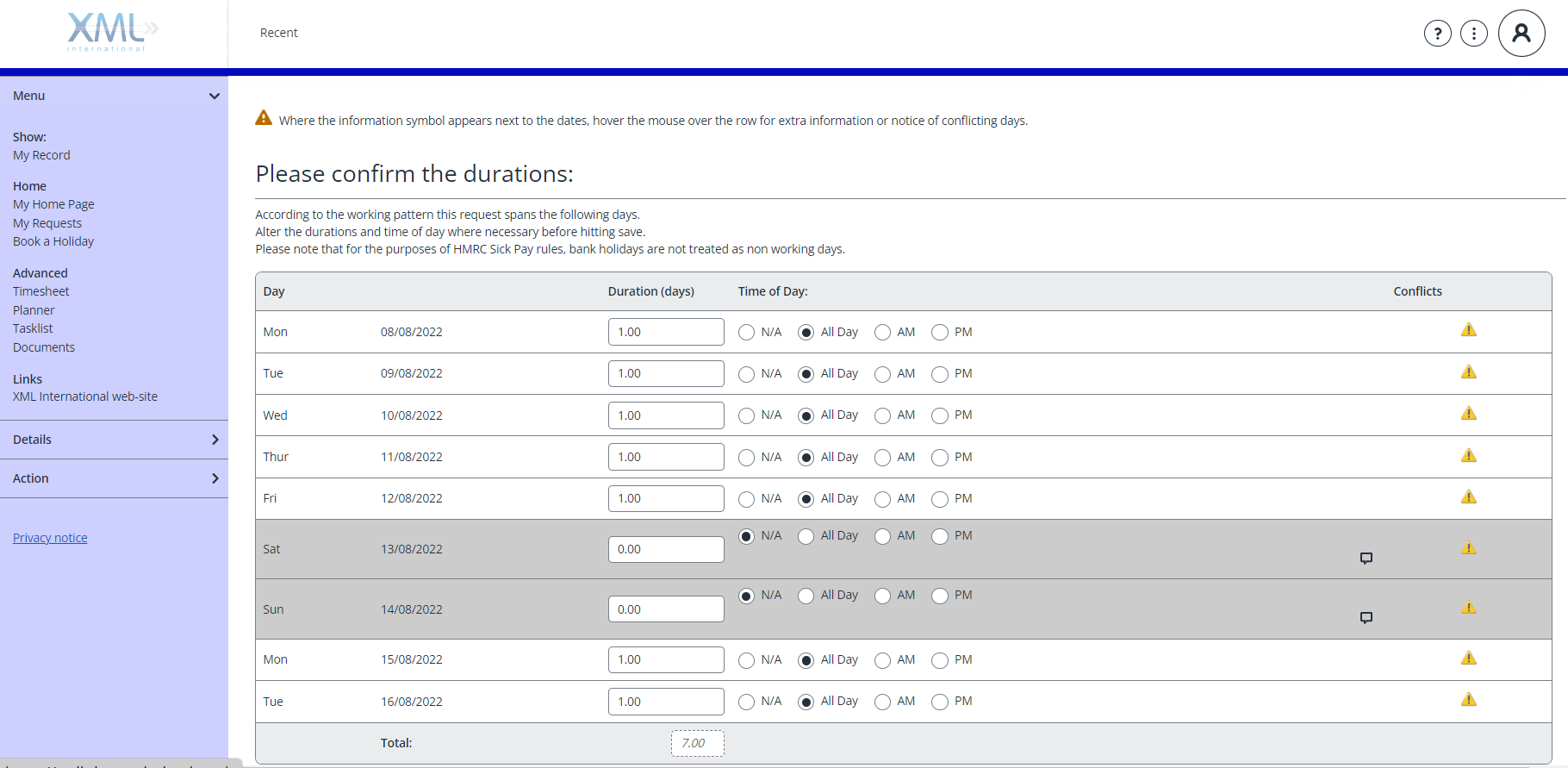Open Book a Holiday
The width and height of the screenshot is (1568, 768).
[53, 241]
